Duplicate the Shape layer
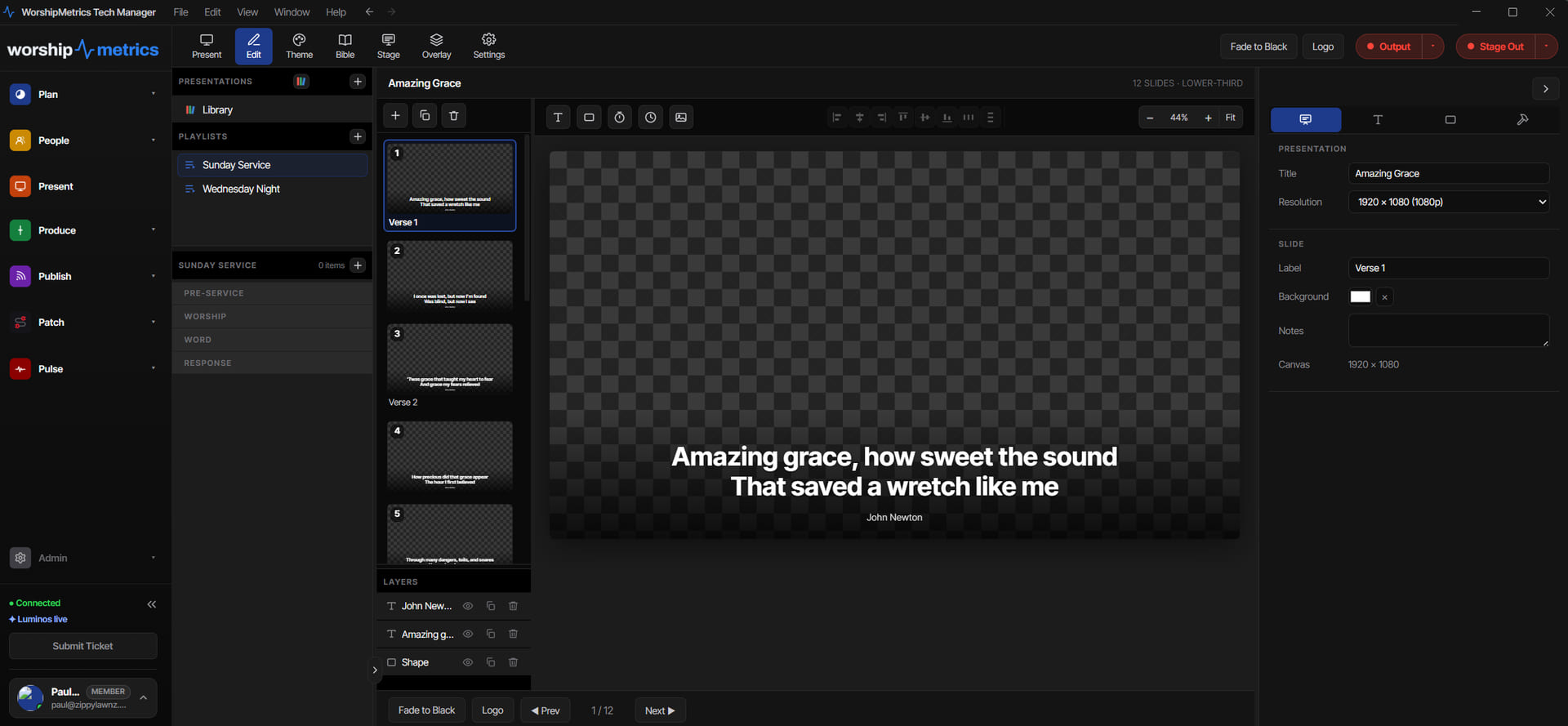This screenshot has height=726, width=1568. coord(491,662)
